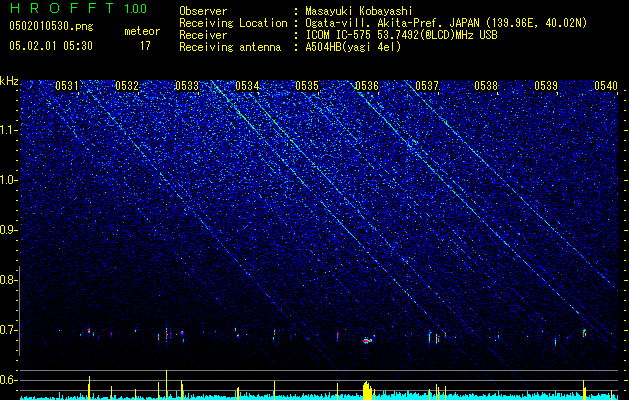Image resolution: width=629 pixels, height=400 pixels.
Task: Click time marker 0536
Action: pos(367,86)
